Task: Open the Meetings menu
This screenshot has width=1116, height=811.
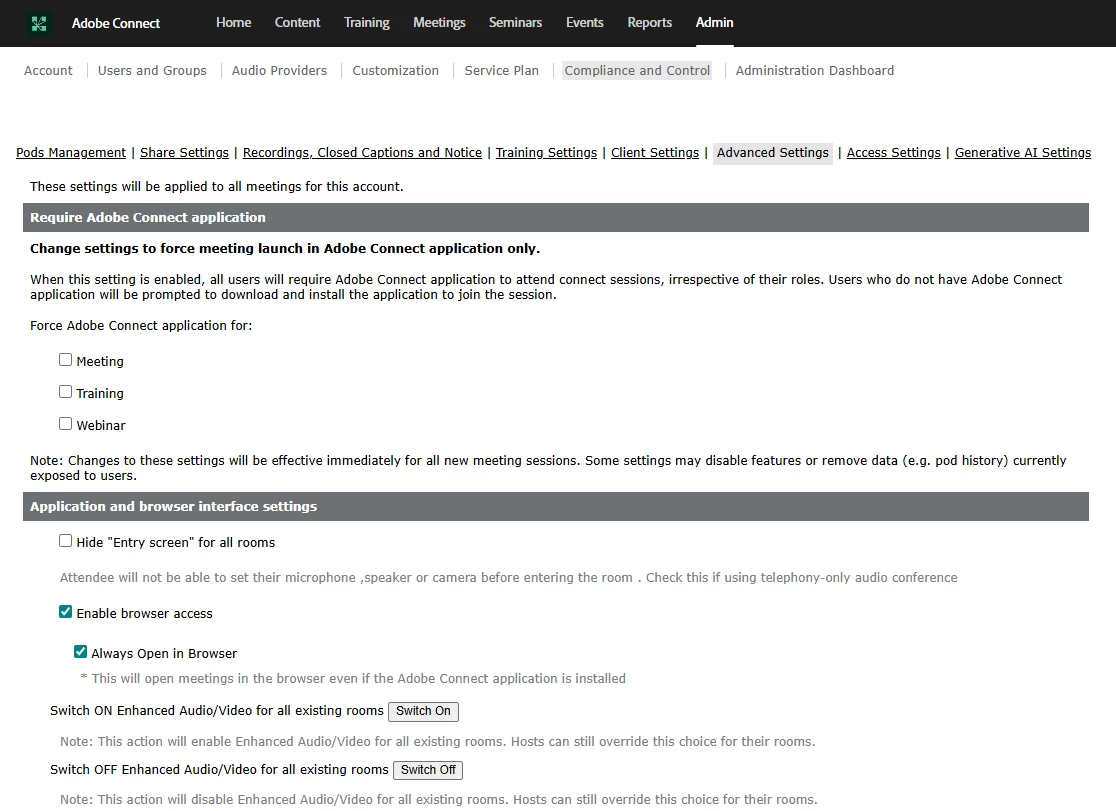Action: click(x=439, y=23)
